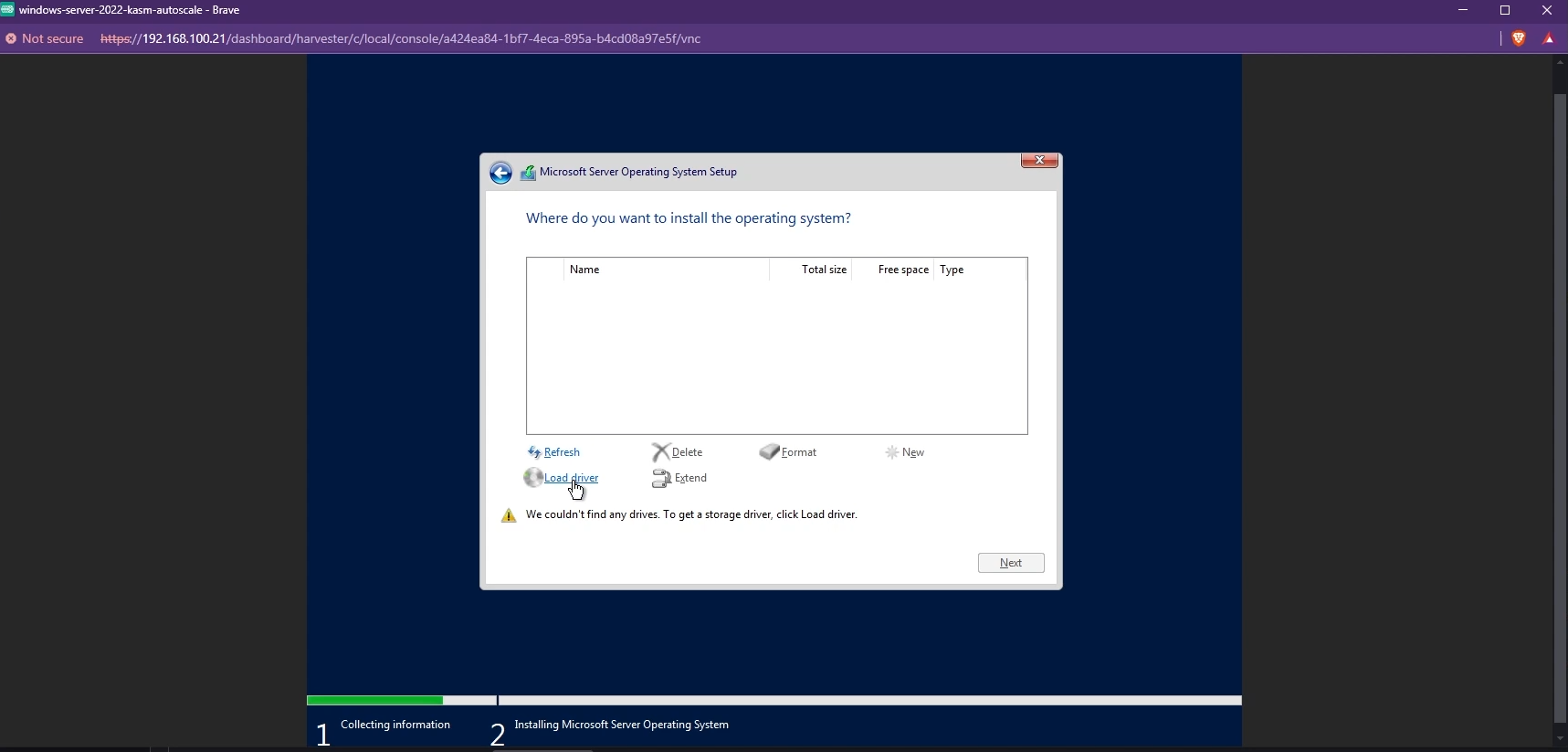Close the Setup dialog with red X

(1039, 160)
